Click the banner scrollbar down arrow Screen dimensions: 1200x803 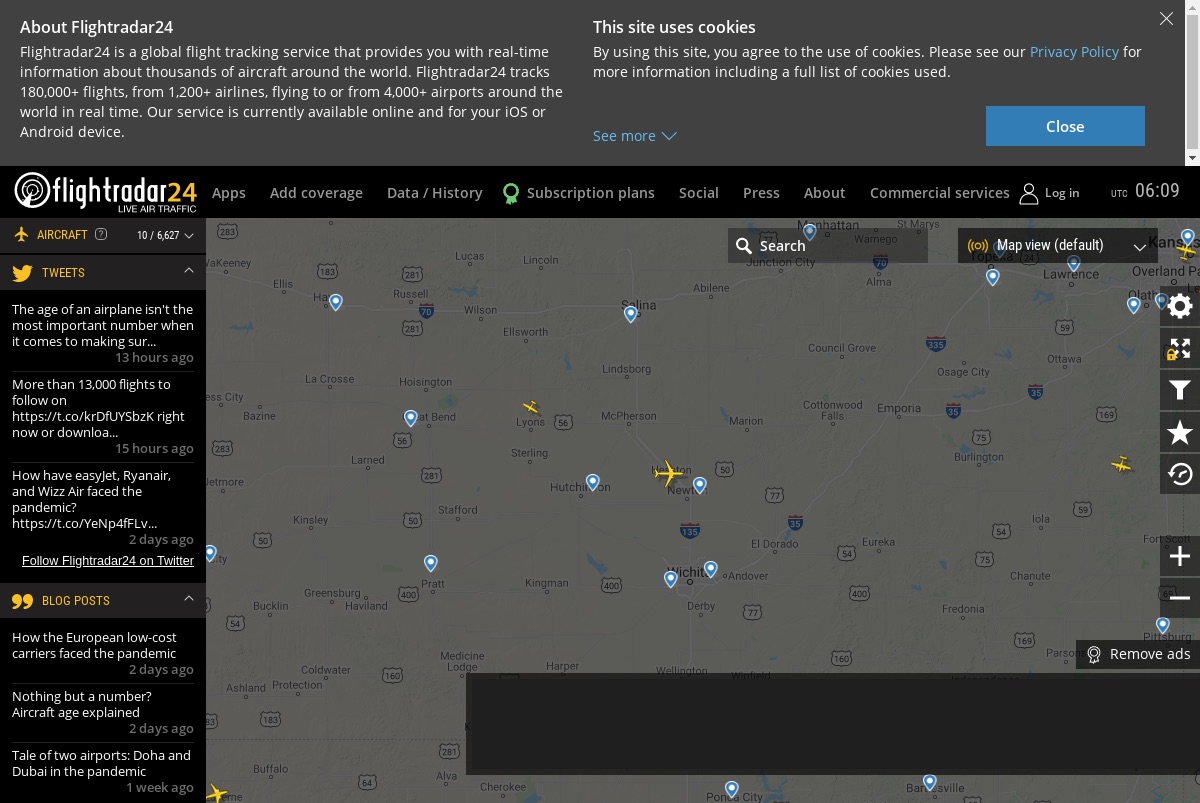click(1192, 158)
